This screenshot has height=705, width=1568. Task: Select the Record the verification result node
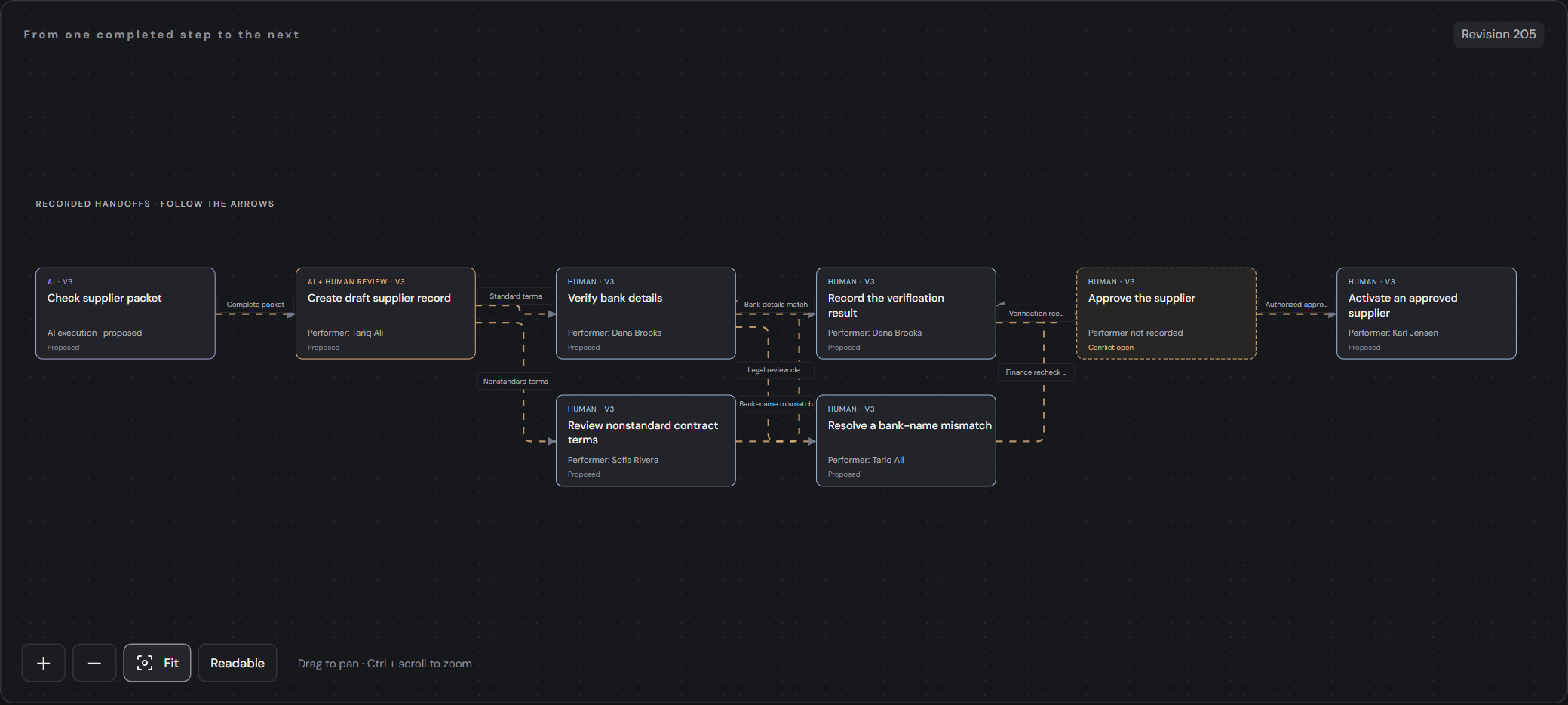(906, 314)
